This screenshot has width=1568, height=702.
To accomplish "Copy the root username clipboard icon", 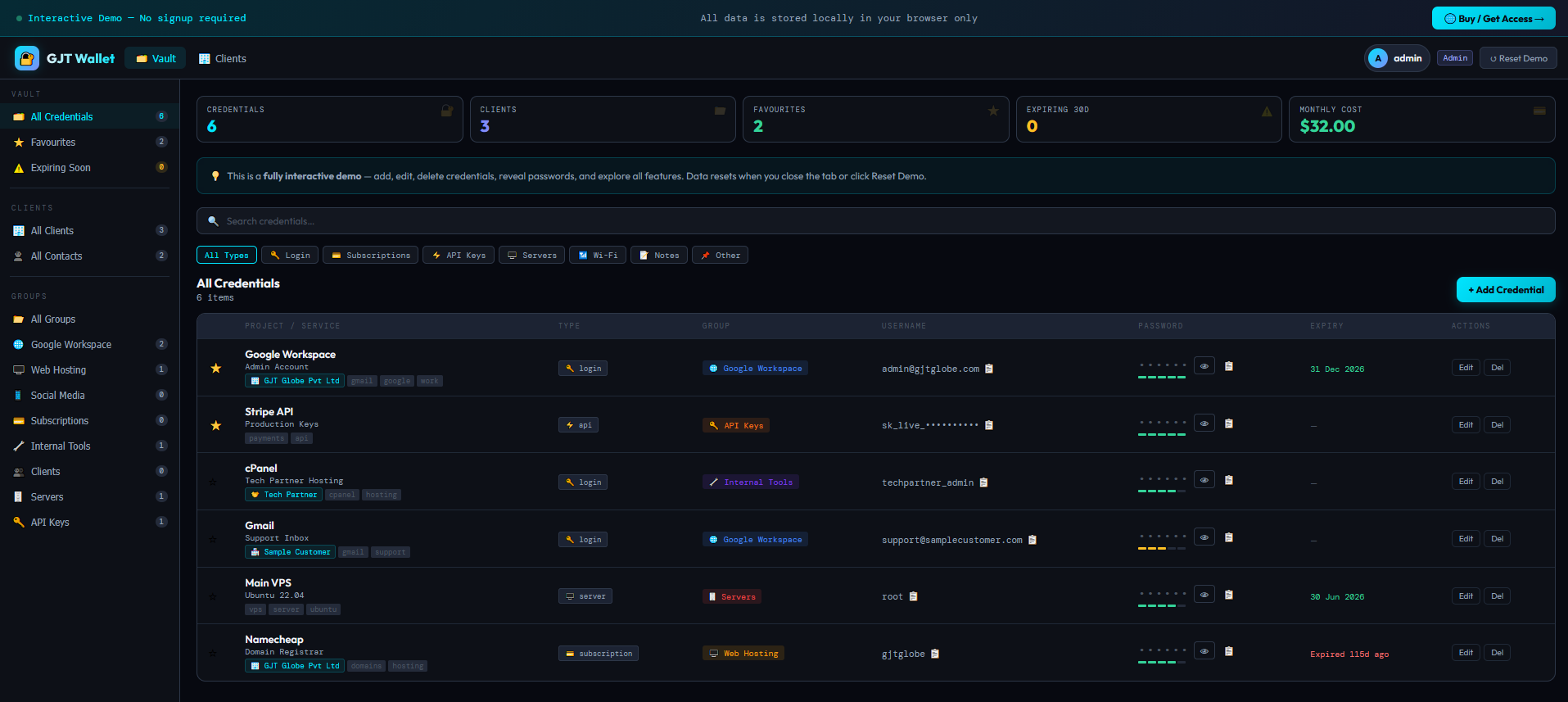I will pos(914,596).
